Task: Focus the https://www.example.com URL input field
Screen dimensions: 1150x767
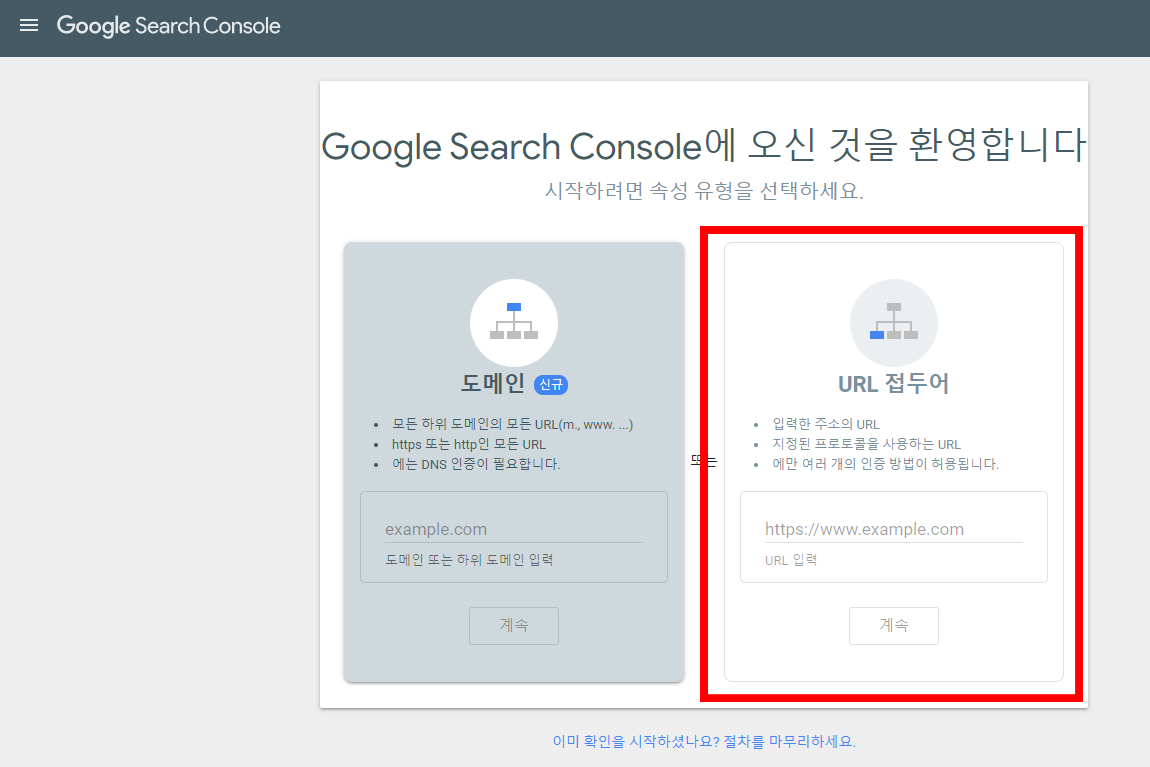Action: (x=893, y=529)
